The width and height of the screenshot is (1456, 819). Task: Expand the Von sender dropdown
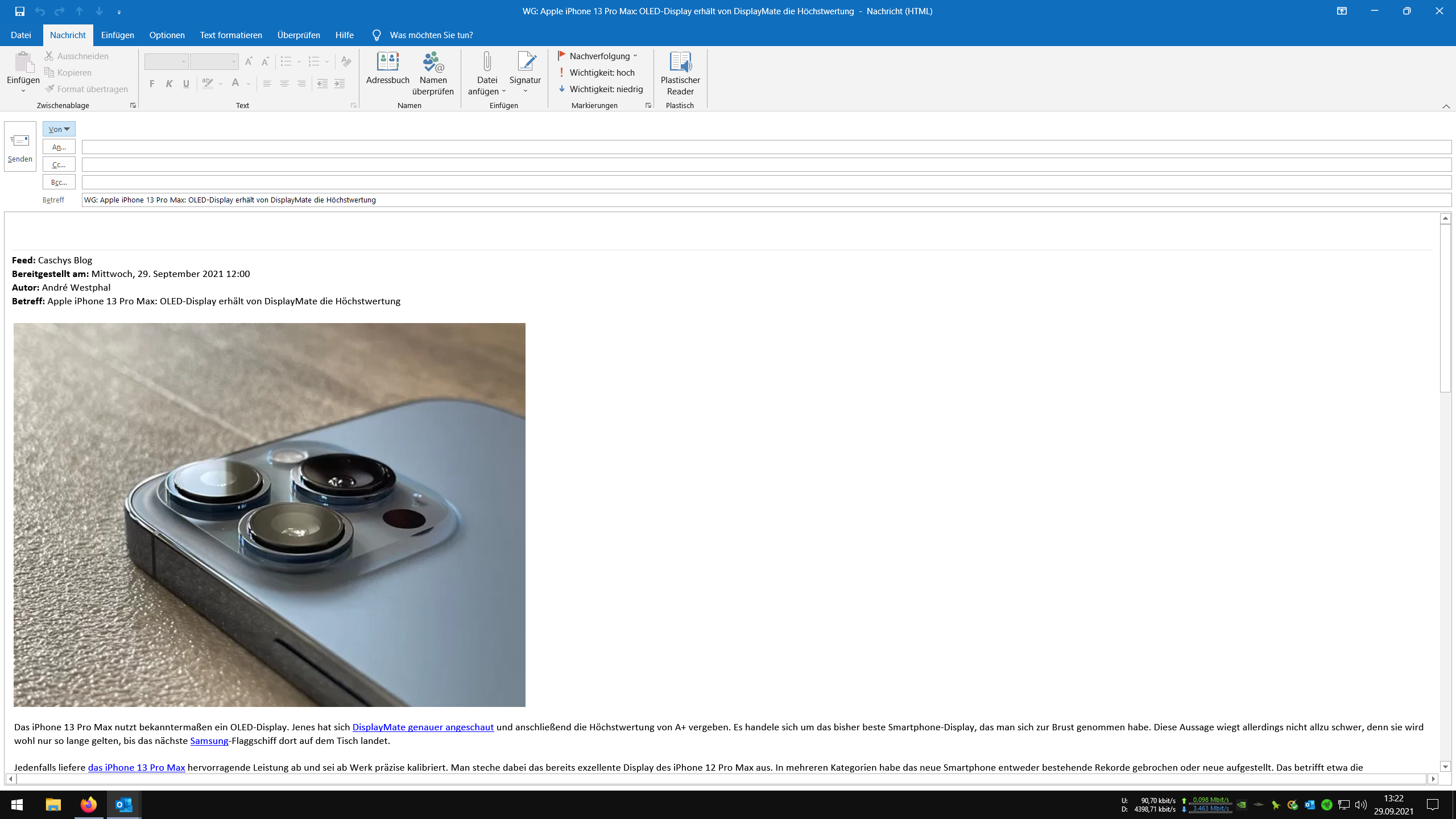click(x=59, y=129)
